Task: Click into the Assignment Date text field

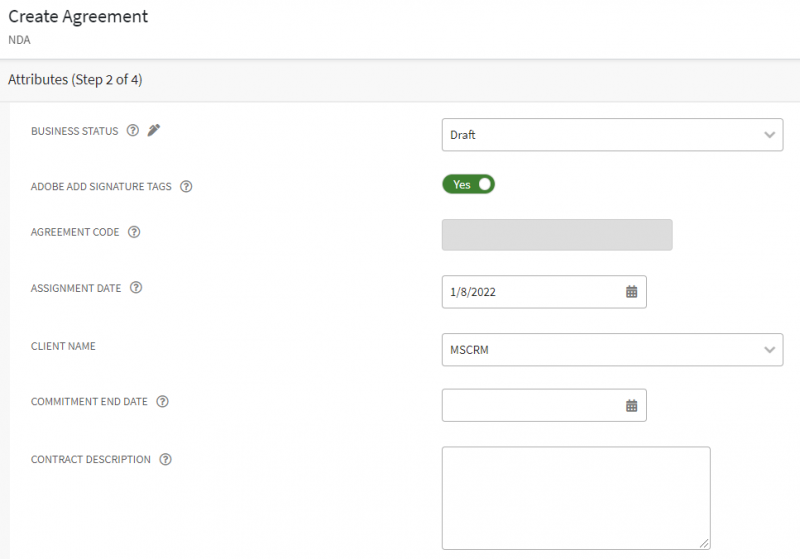Action: [x=530, y=292]
